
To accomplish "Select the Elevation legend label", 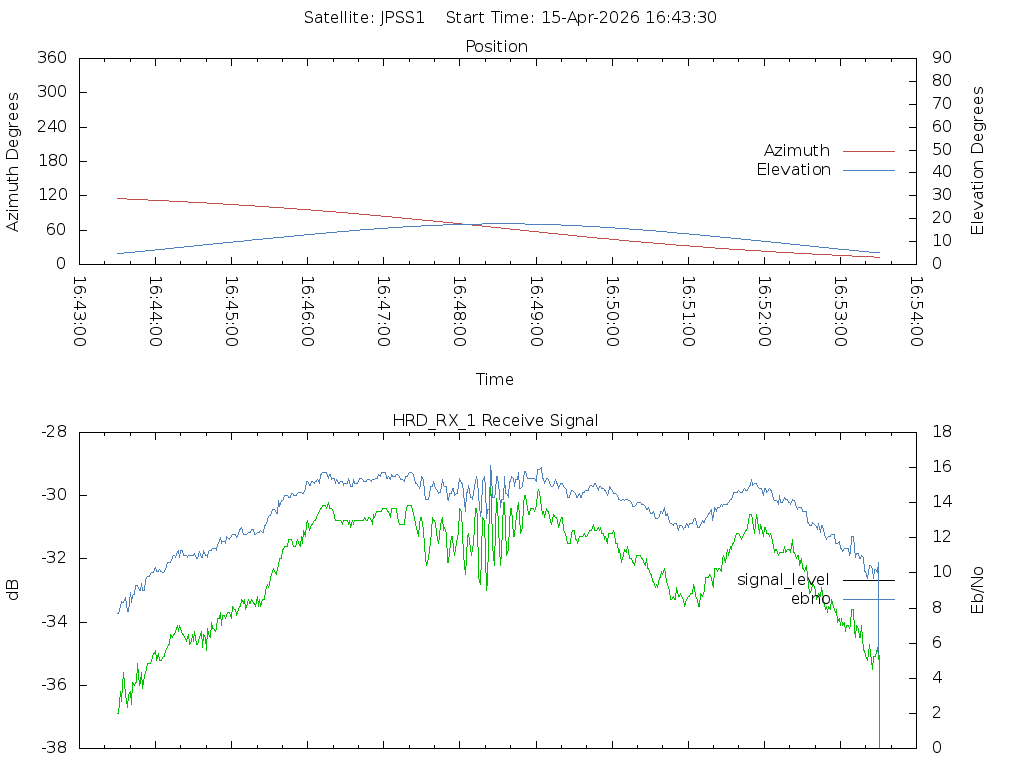I will coord(793,170).
